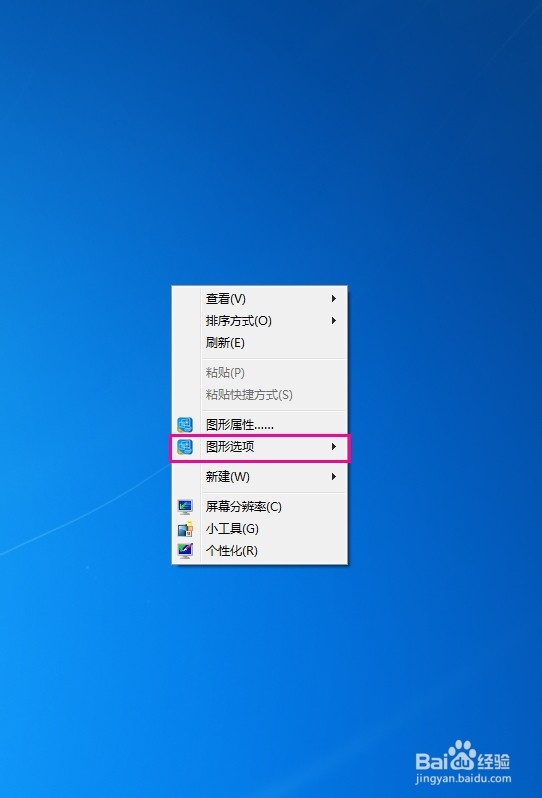Click the personalize icon beside 个性化

185,551
